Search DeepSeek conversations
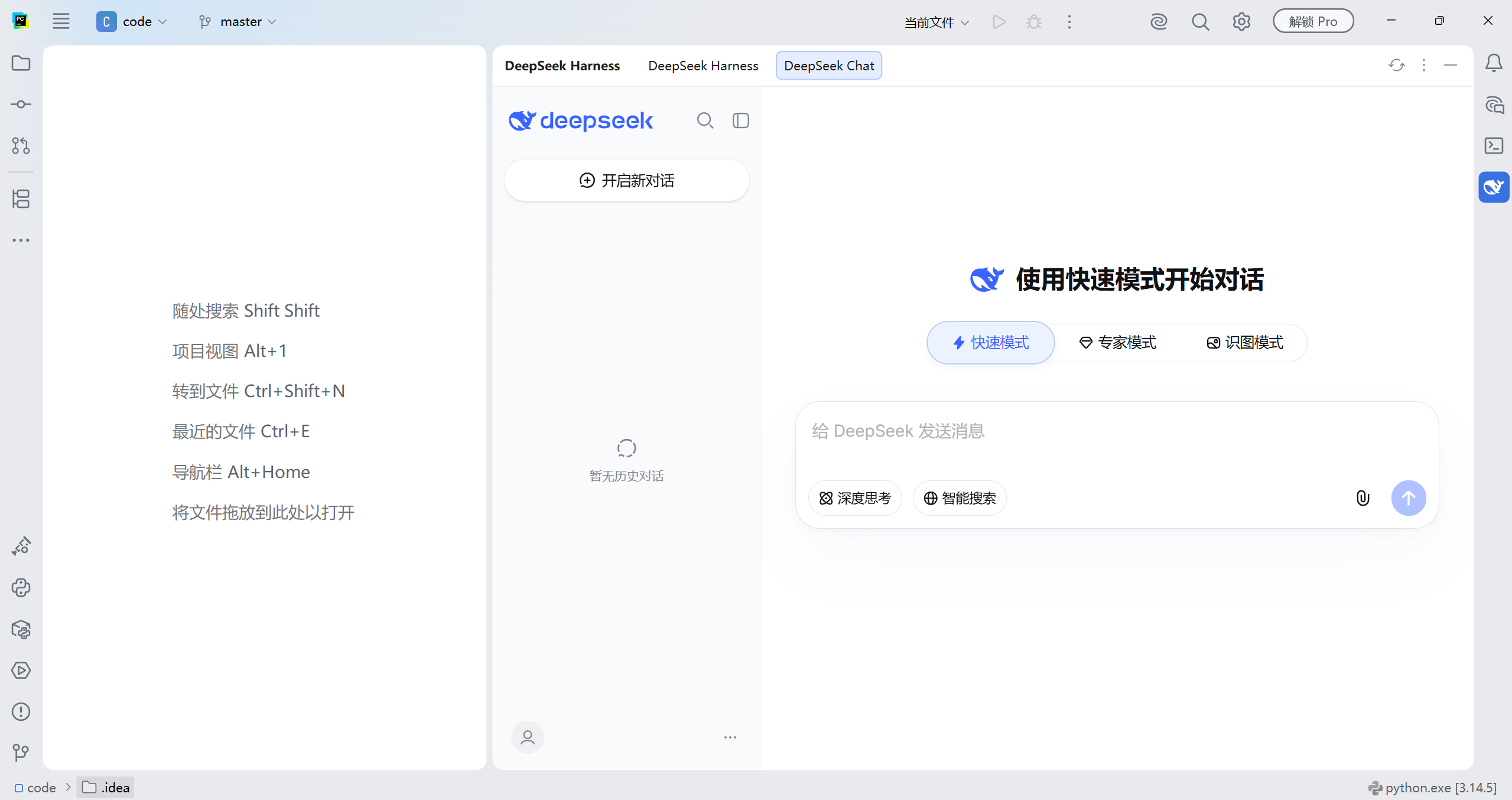 coord(705,121)
